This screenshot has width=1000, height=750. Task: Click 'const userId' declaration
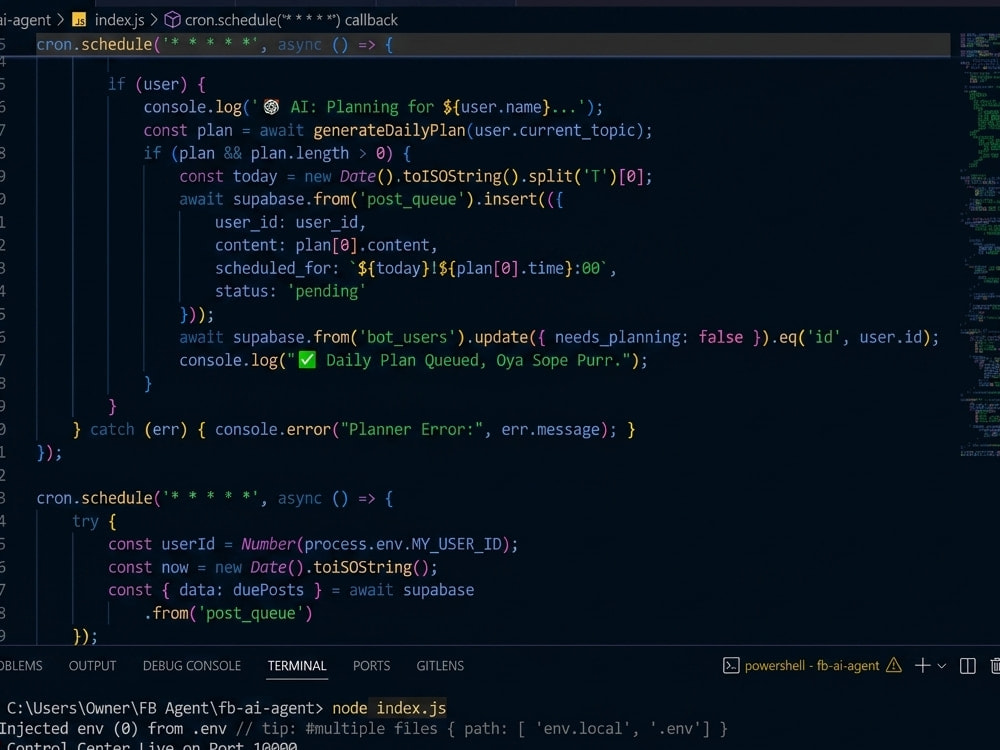[161, 544]
